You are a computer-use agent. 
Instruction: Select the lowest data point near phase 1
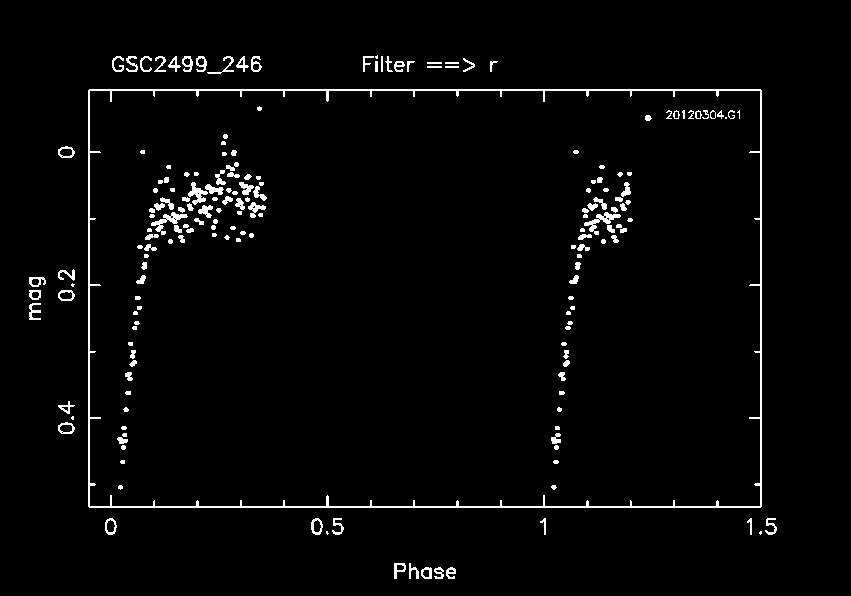click(x=553, y=487)
